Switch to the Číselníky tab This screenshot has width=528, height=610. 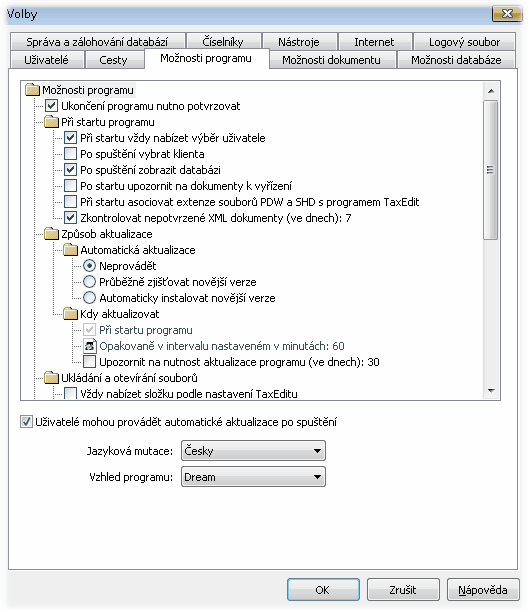(223, 42)
